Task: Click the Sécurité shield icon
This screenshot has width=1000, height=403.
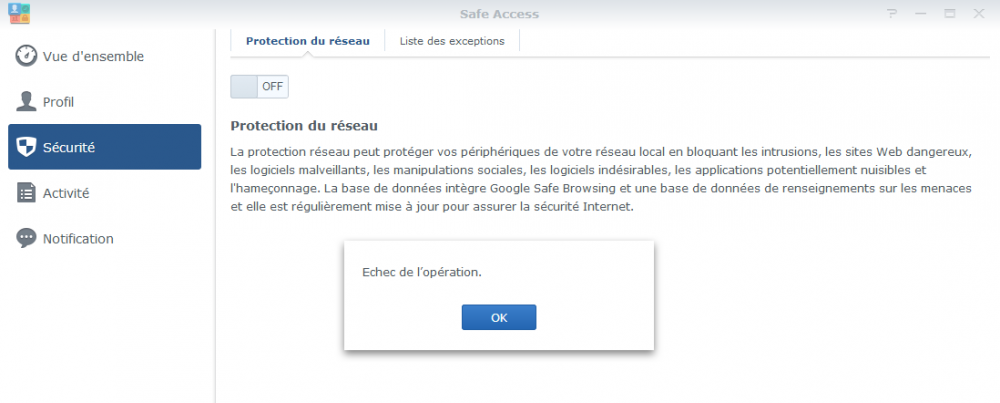Action: [26, 147]
